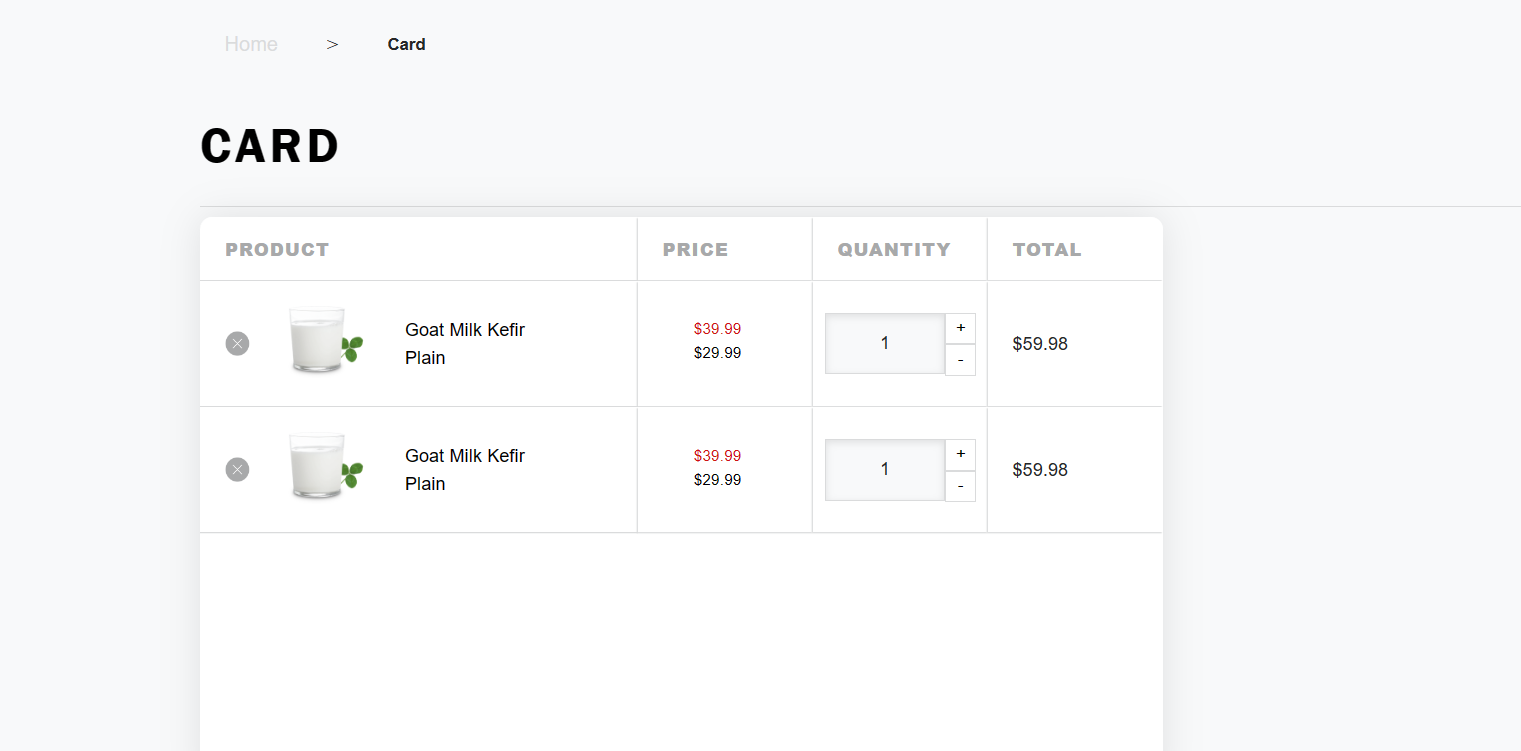Open second row's milk glass thumbnail

(323, 468)
